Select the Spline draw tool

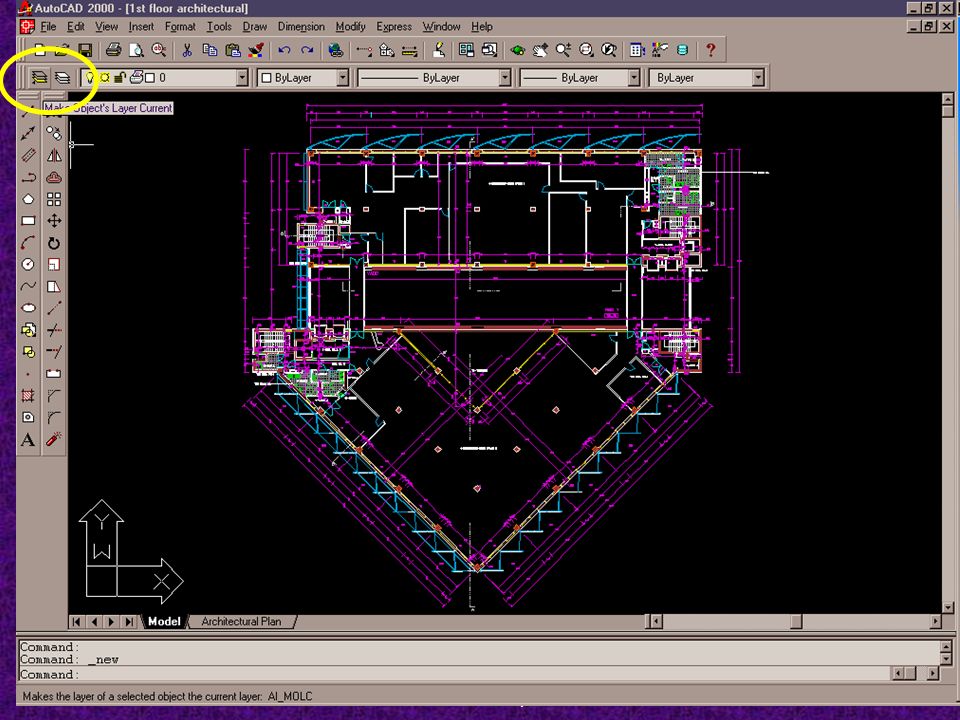28,287
